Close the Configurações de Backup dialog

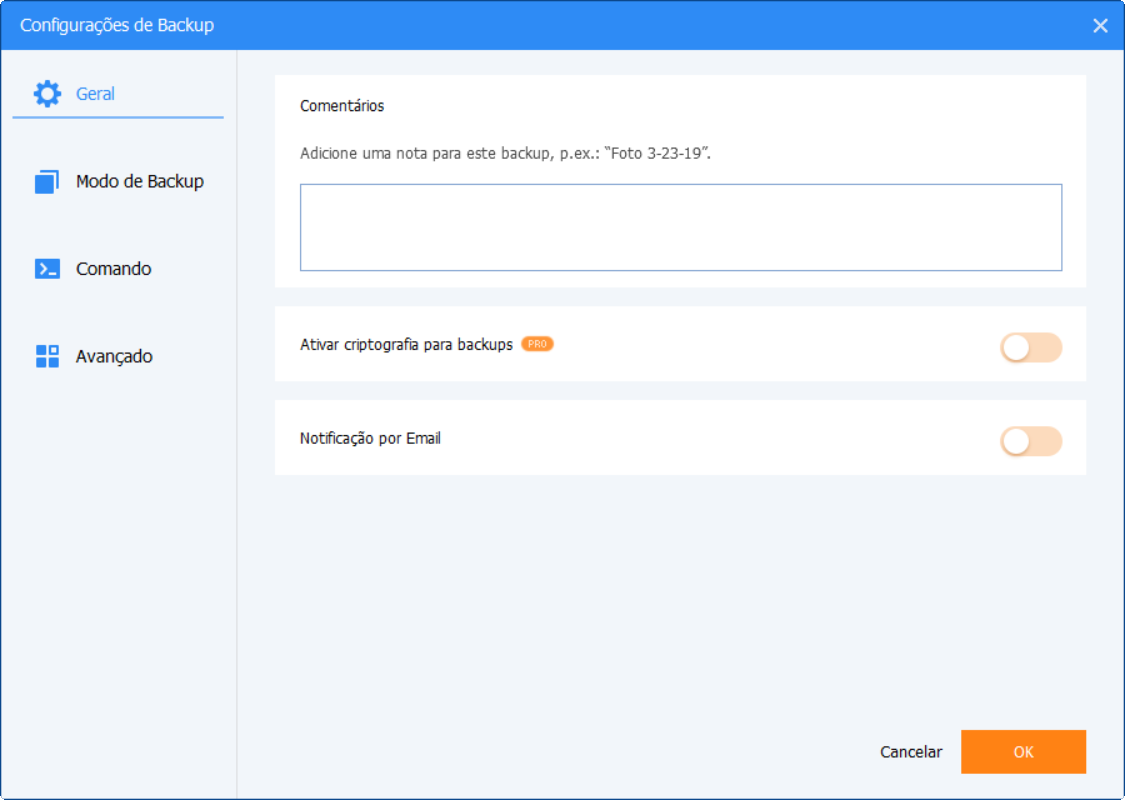[1100, 26]
